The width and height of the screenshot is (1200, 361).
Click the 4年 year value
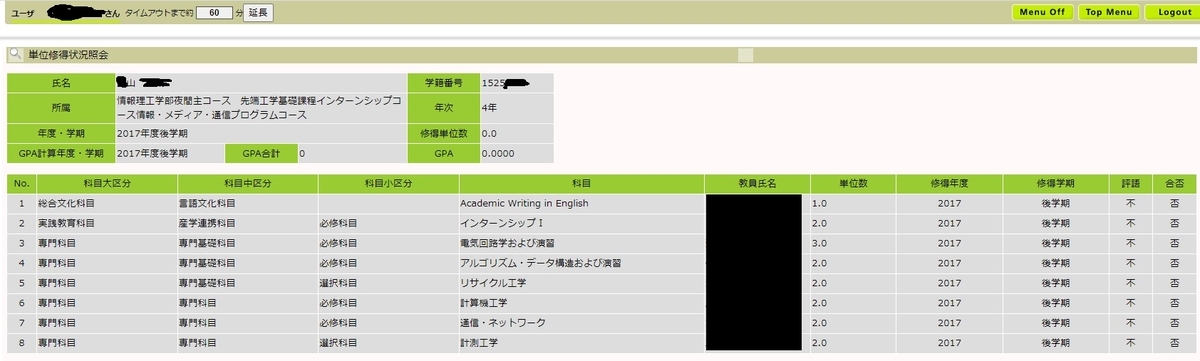click(x=490, y=108)
